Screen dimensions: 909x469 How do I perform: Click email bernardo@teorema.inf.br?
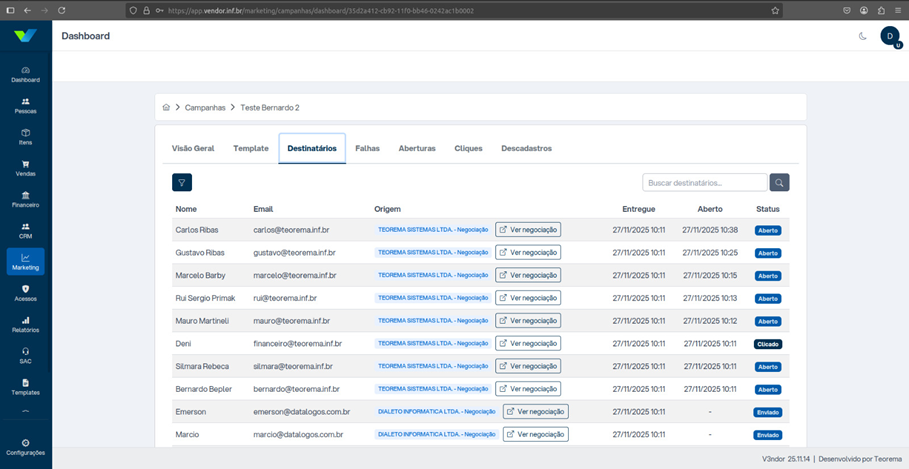(296, 389)
